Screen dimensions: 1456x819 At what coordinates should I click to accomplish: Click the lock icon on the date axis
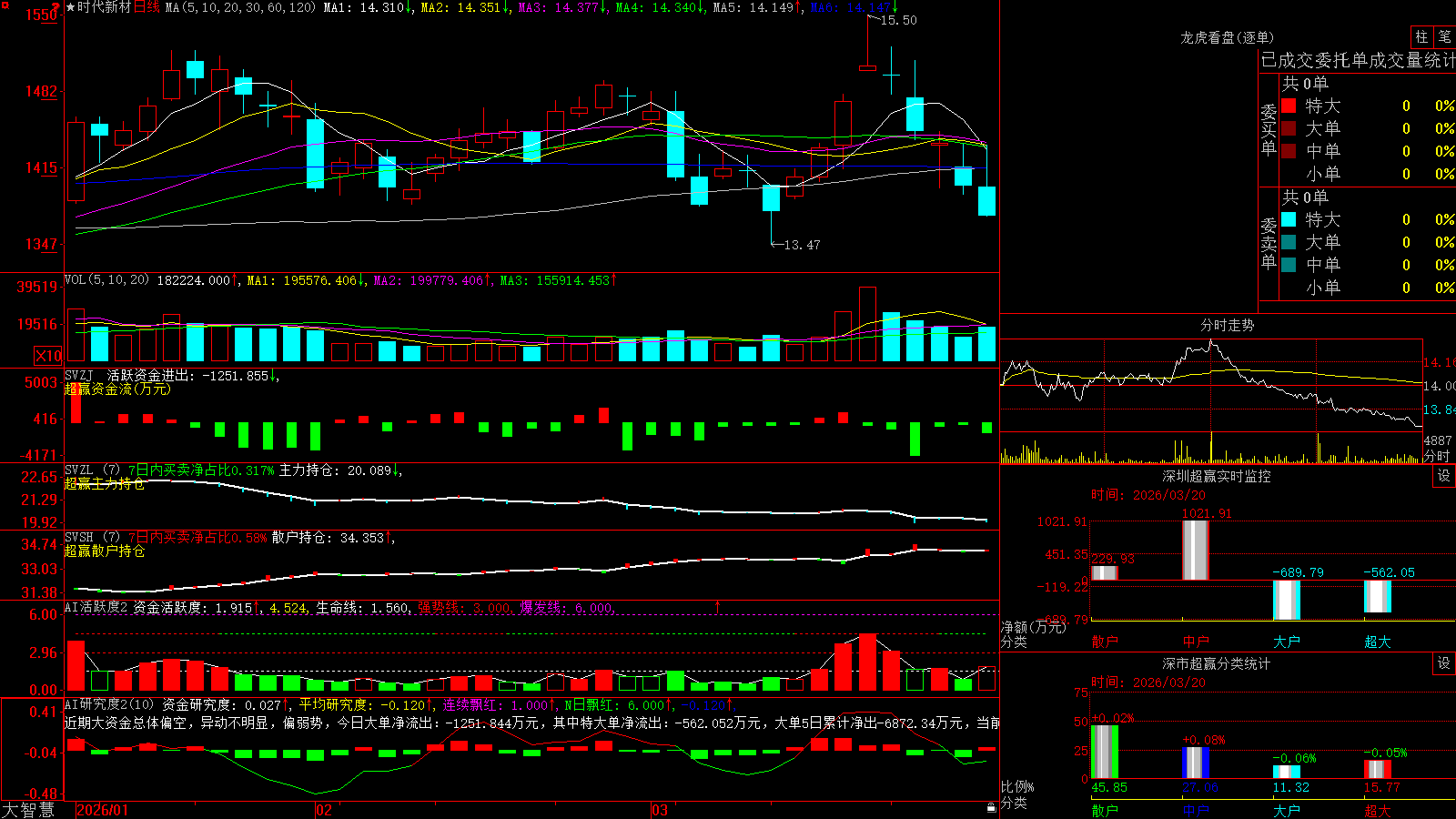pyautogui.click(x=992, y=807)
